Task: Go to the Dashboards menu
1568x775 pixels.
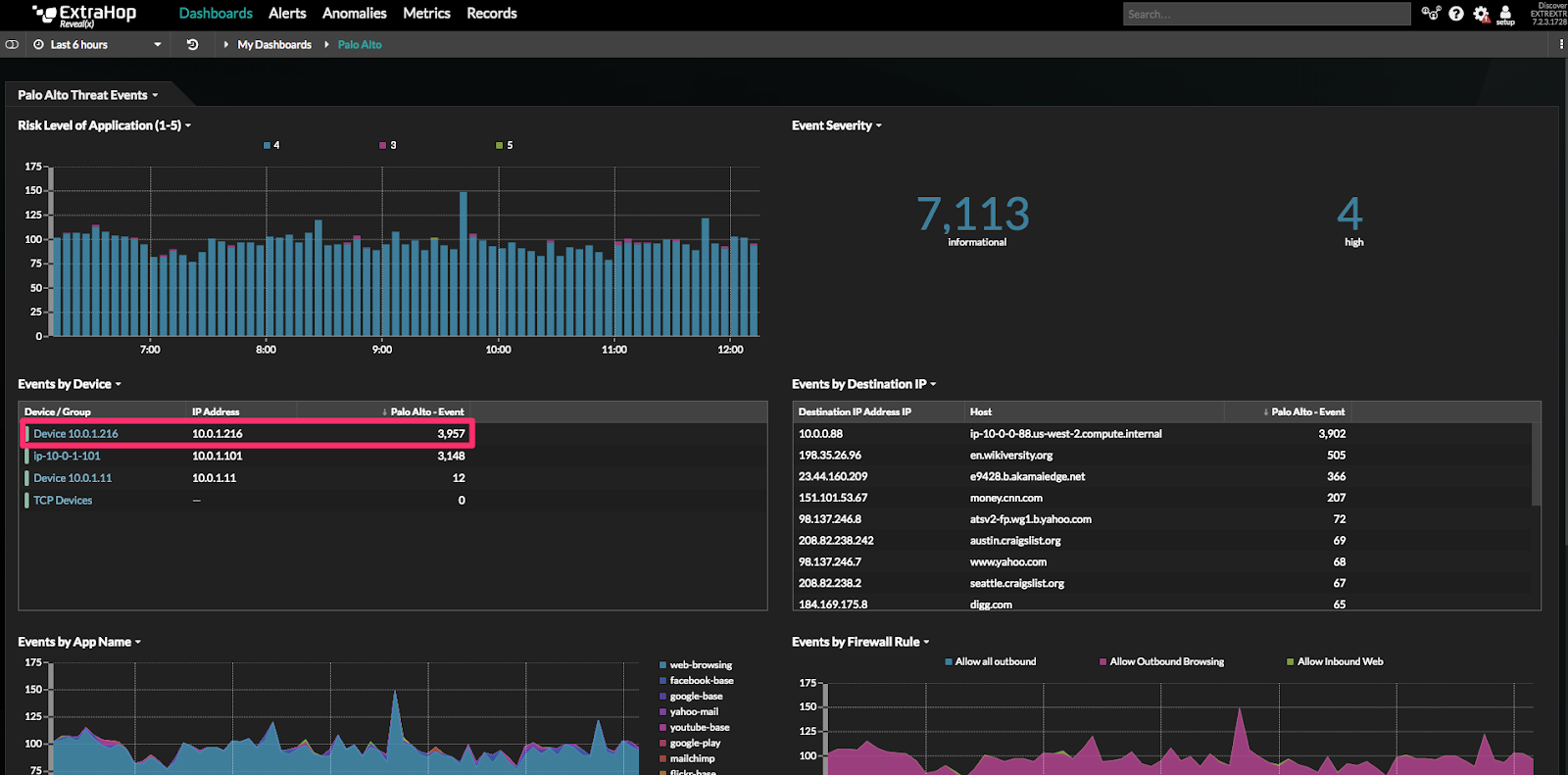Action: click(216, 14)
